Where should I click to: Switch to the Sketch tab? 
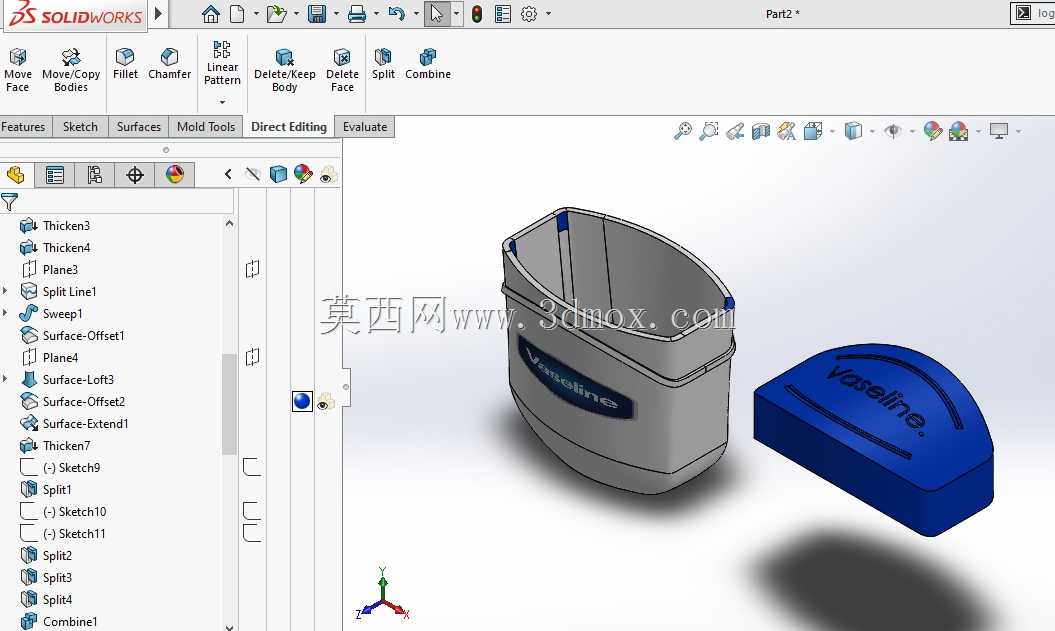[x=80, y=126]
